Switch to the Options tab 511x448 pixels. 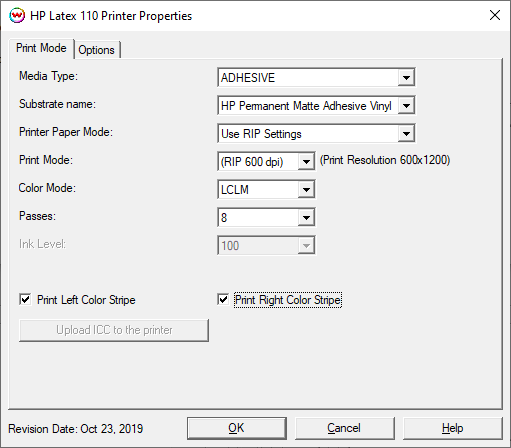[97, 50]
